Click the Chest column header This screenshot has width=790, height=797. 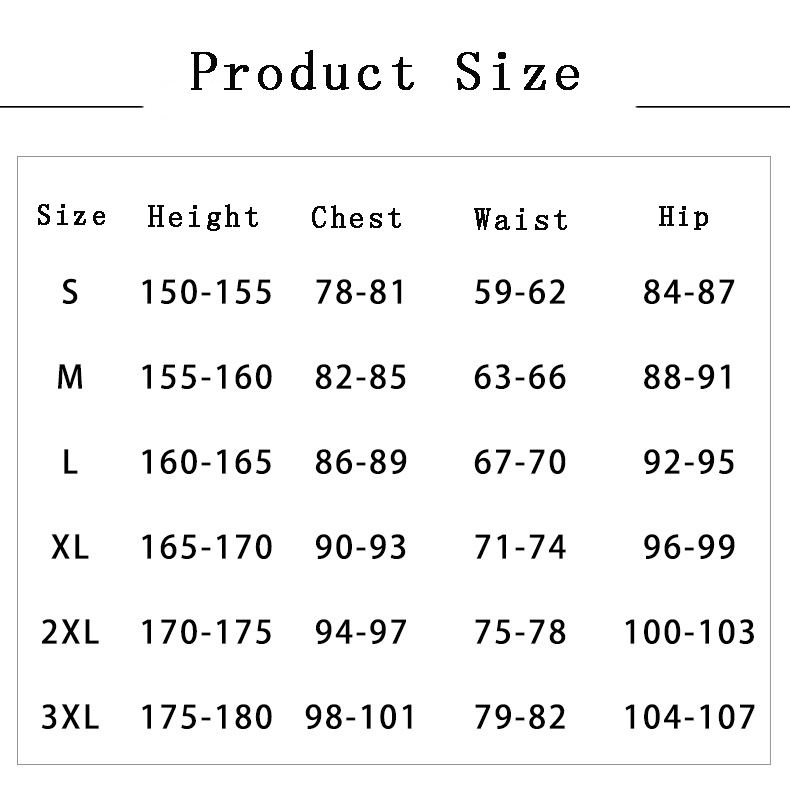pyautogui.click(x=357, y=218)
